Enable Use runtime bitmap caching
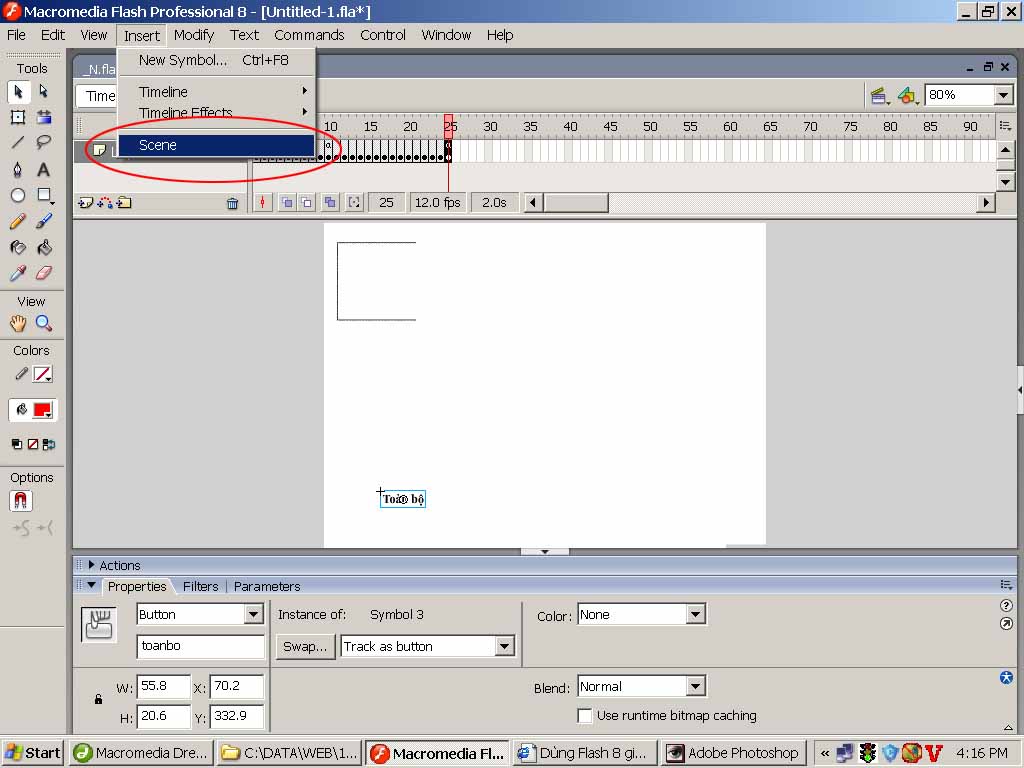Screen dimensions: 1024x768 (x=585, y=716)
